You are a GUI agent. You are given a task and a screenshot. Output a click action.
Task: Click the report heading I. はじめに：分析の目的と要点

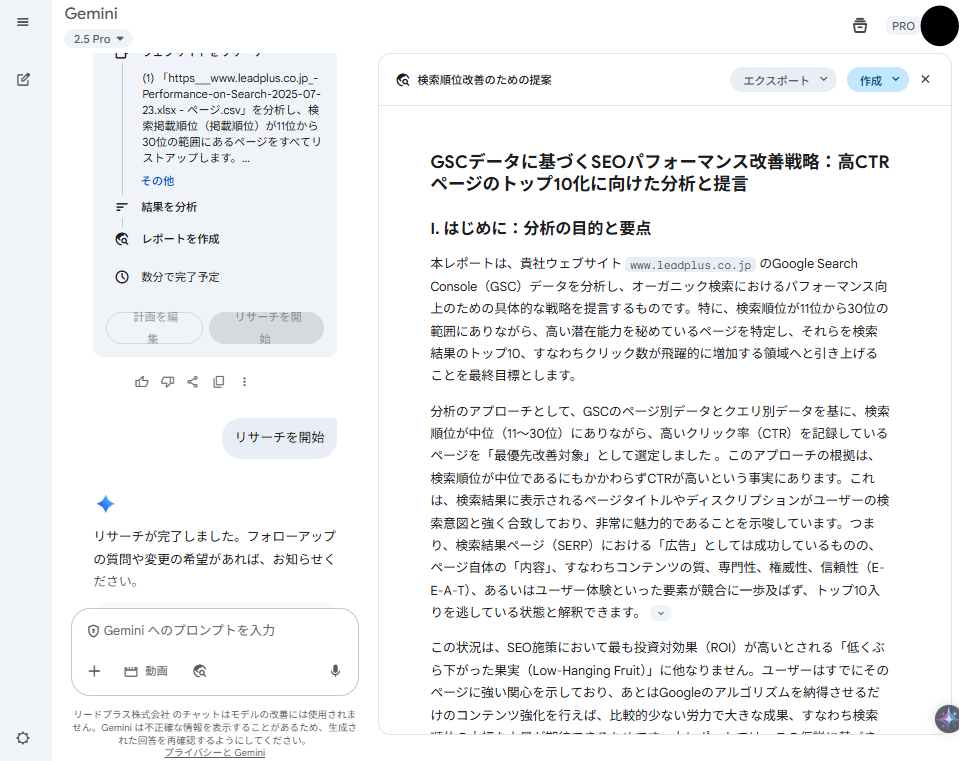[540, 228]
